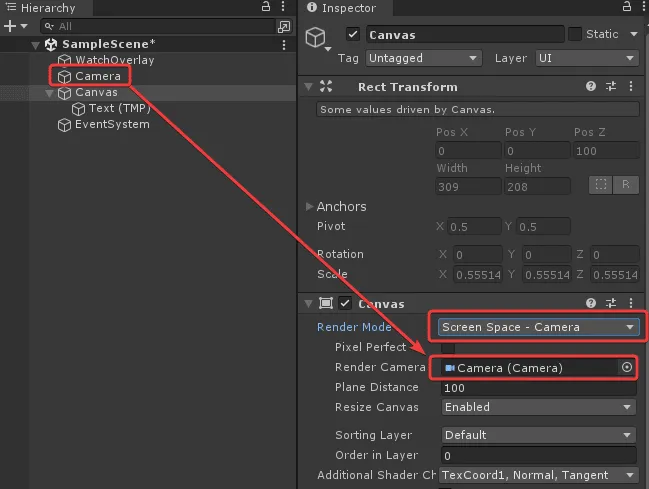Expand the Anchors foldout
The image size is (649, 489).
pos(309,206)
